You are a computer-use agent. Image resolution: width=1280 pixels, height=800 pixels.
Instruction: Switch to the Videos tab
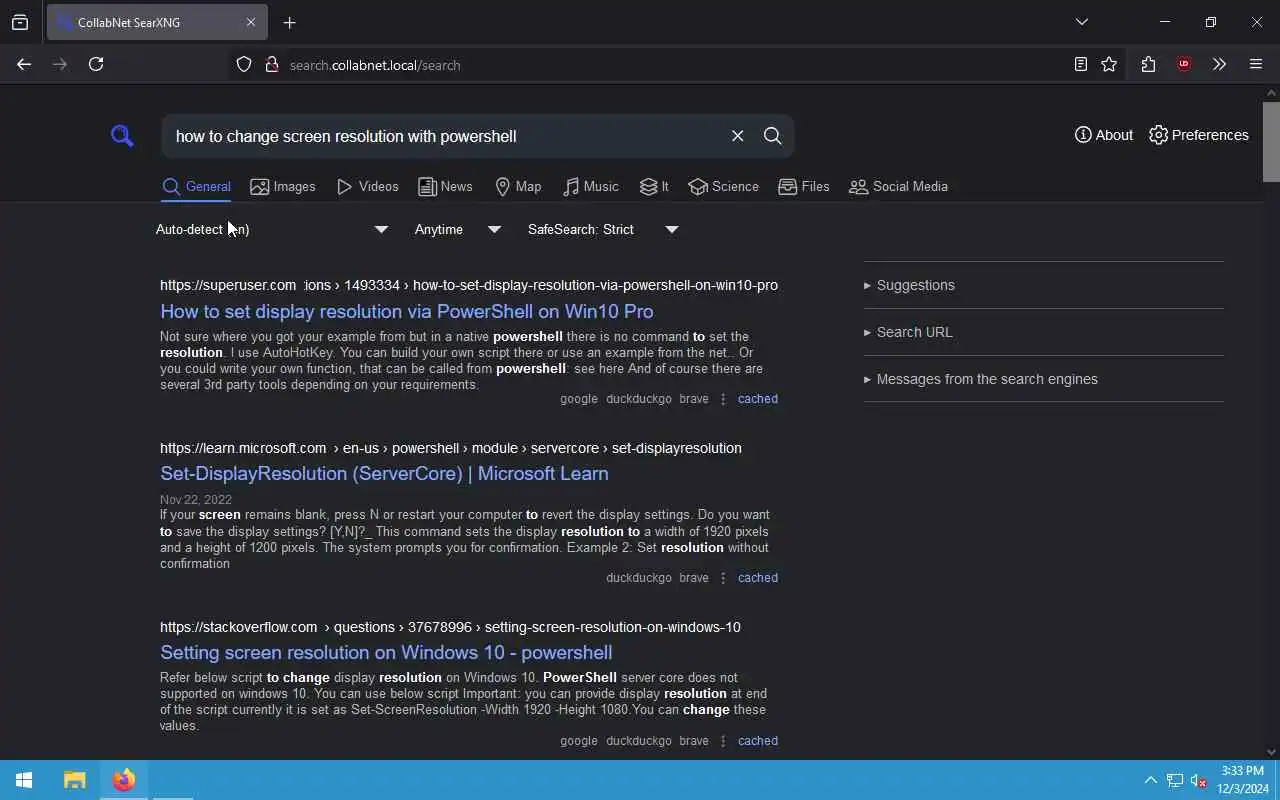[368, 186]
